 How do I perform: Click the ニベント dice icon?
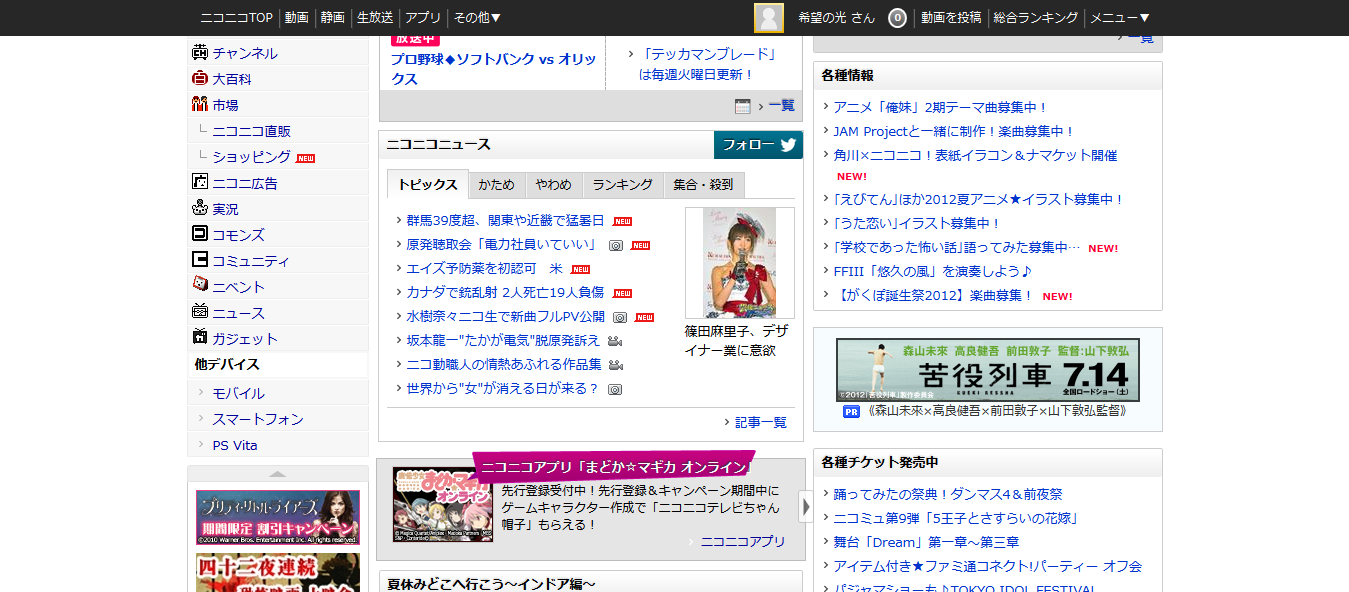(x=200, y=286)
